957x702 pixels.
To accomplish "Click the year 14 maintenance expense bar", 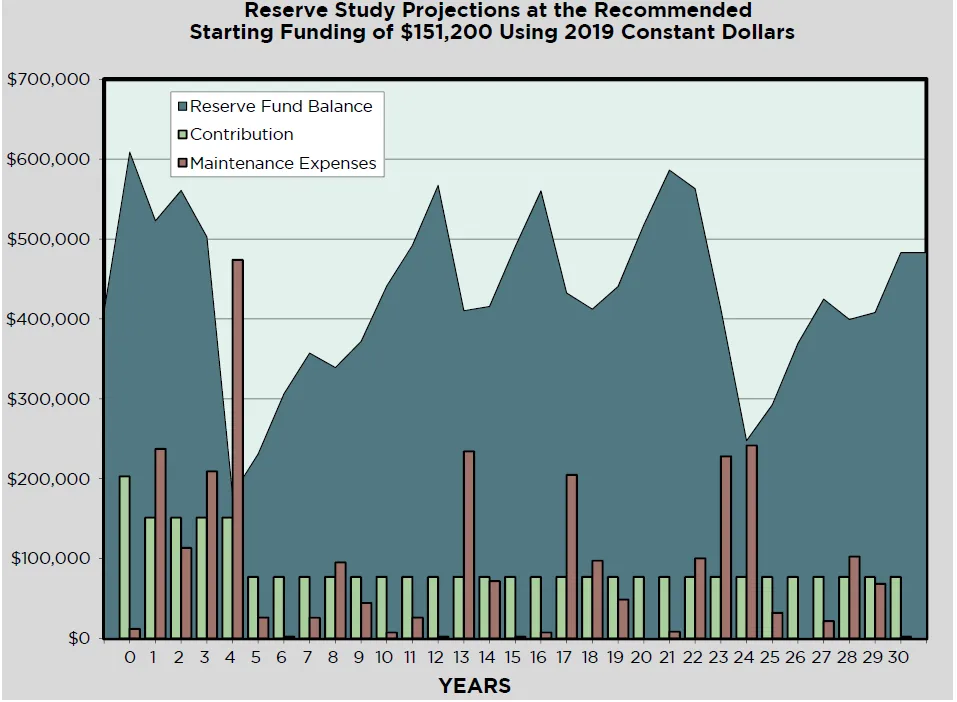I will 494,610.
